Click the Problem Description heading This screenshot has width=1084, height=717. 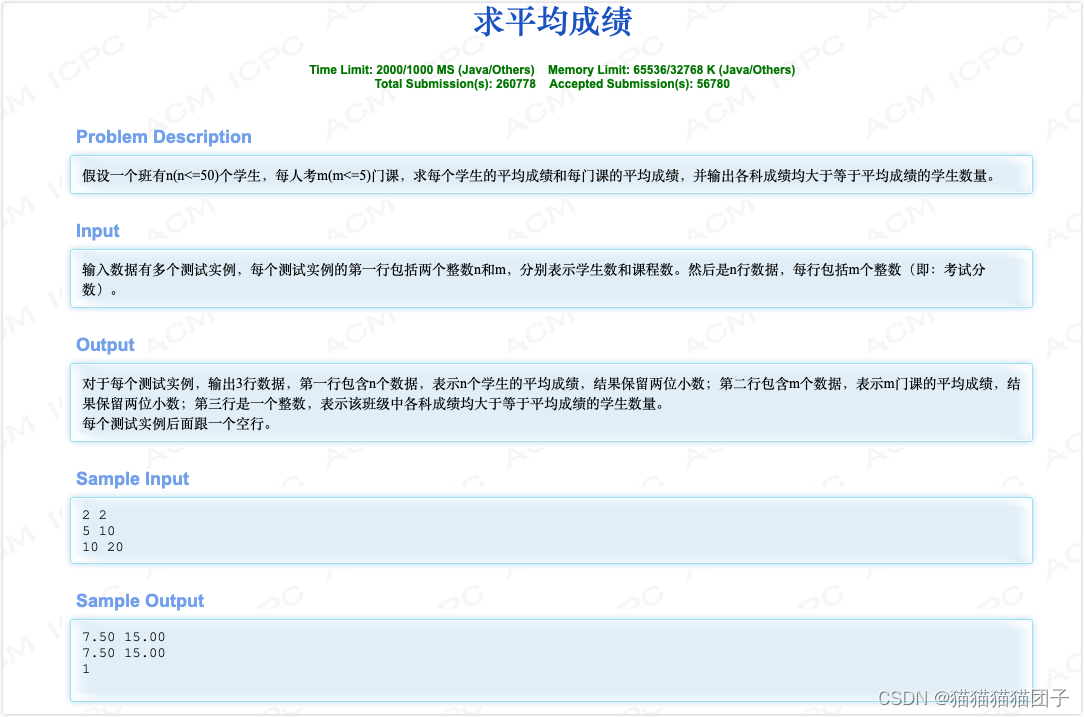point(164,137)
